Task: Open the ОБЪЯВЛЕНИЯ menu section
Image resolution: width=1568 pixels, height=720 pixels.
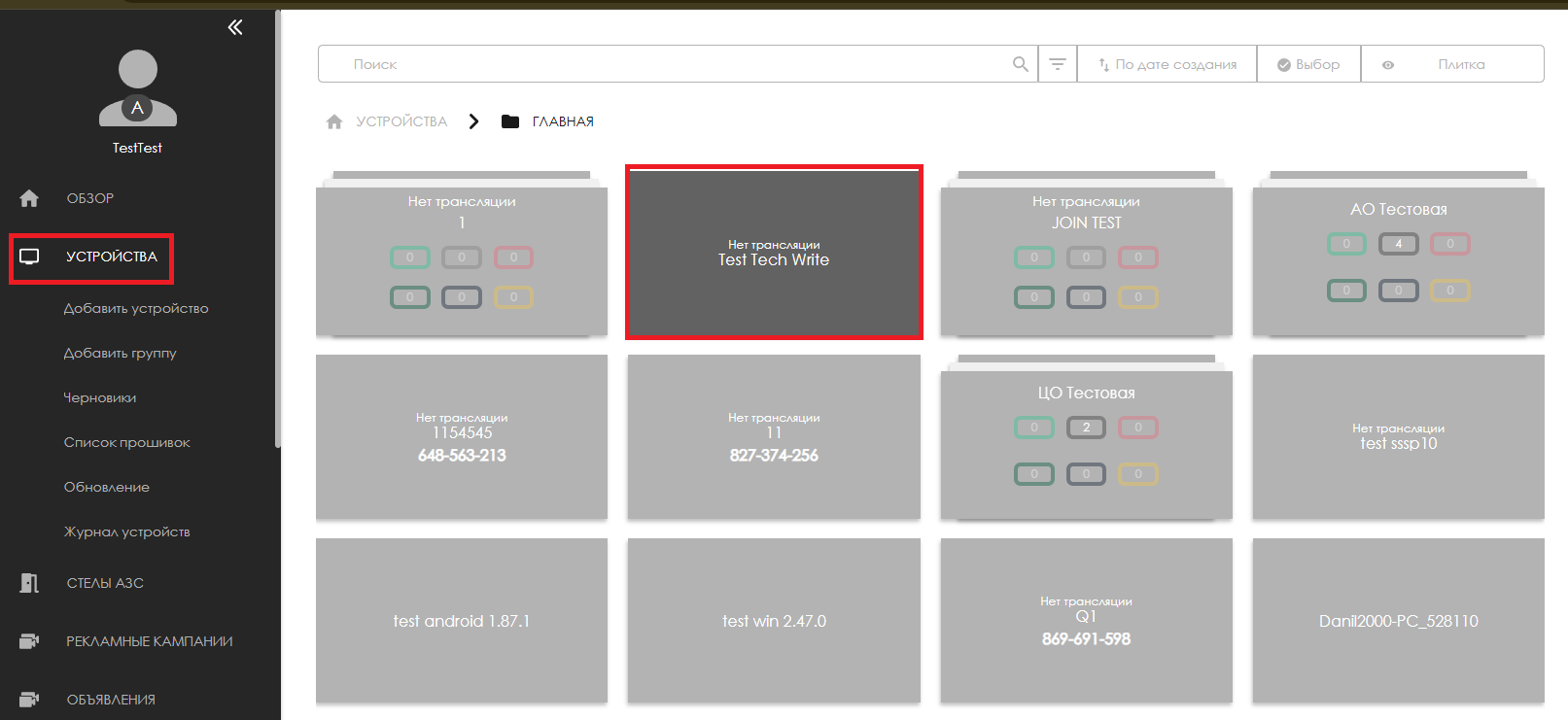Action: (x=111, y=700)
